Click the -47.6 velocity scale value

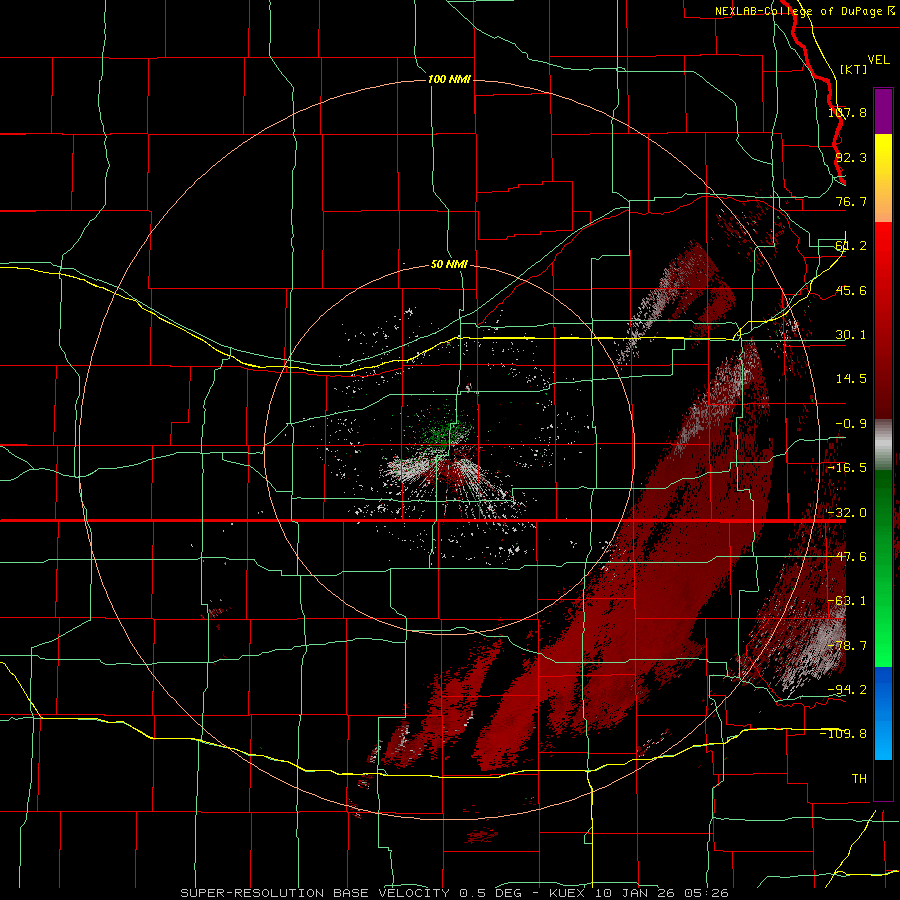click(x=847, y=557)
